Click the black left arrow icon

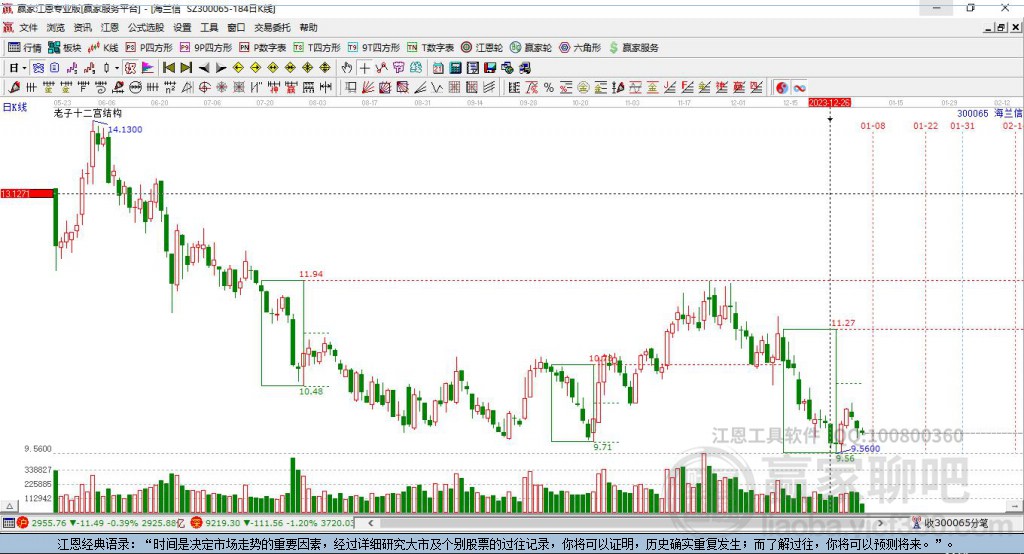(x=204, y=68)
